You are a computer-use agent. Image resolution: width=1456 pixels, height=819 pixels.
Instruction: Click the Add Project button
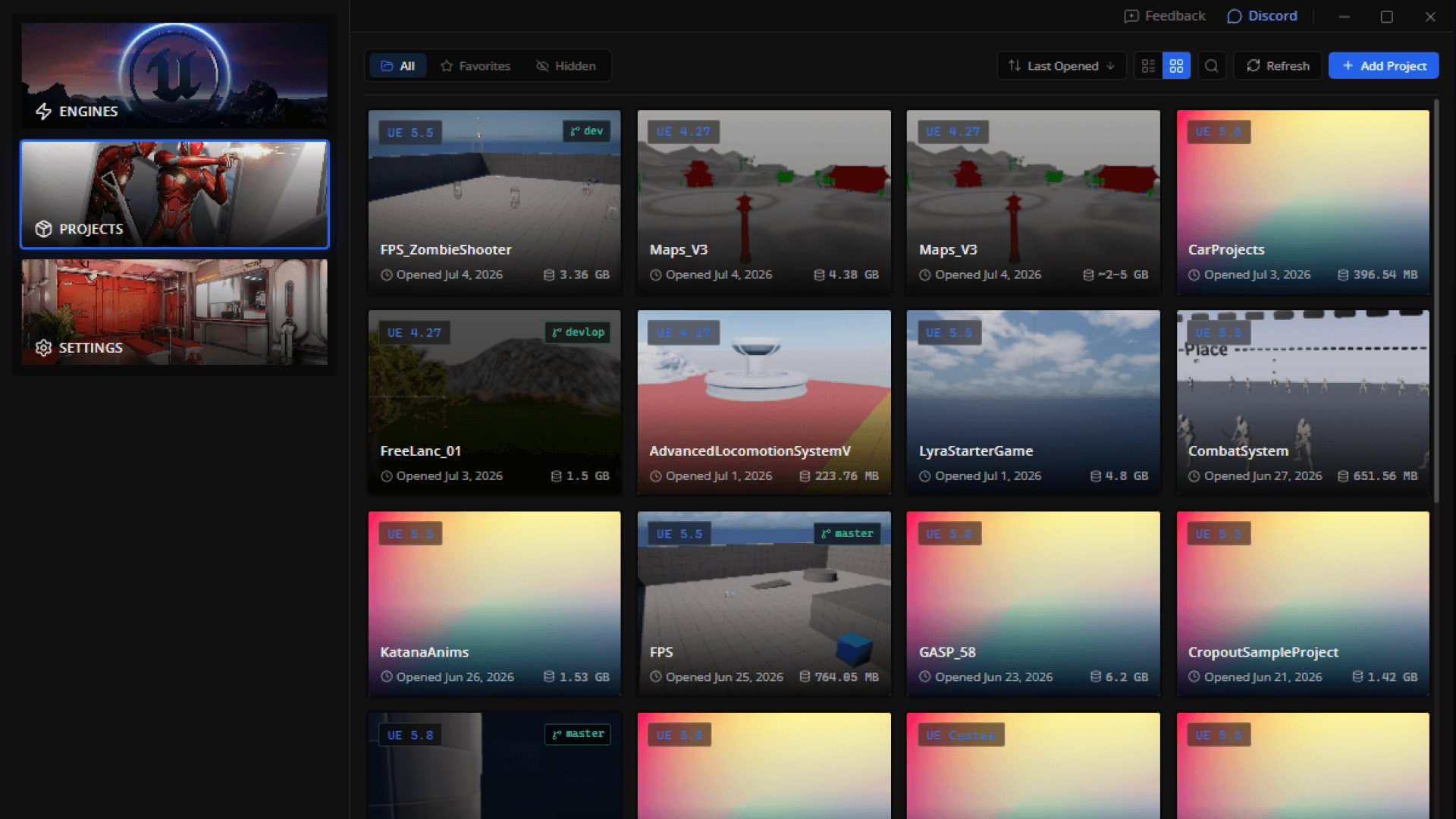point(1384,66)
